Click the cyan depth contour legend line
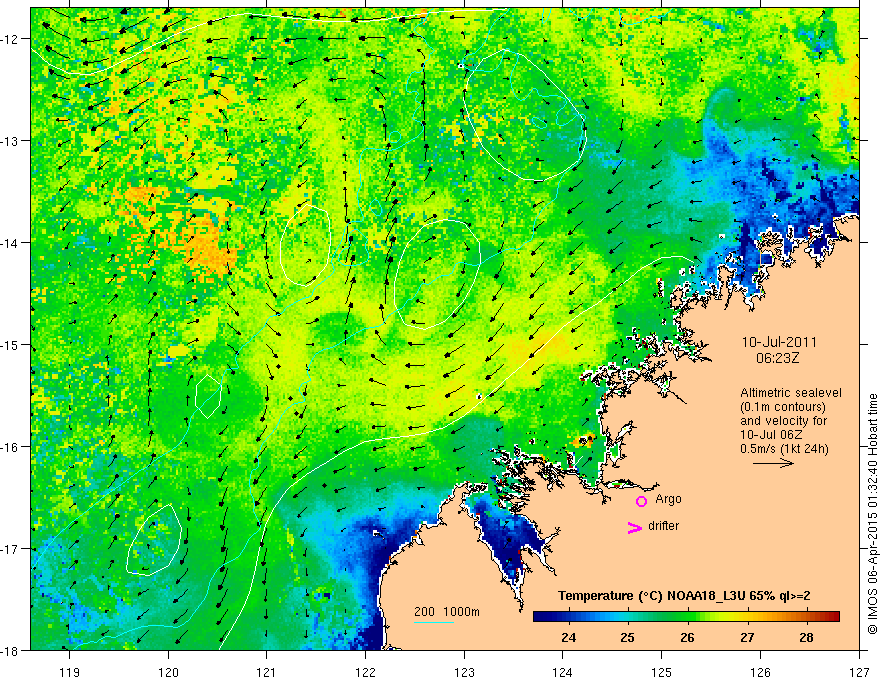This screenshot has height=680, width=880. pyautogui.click(x=434, y=622)
